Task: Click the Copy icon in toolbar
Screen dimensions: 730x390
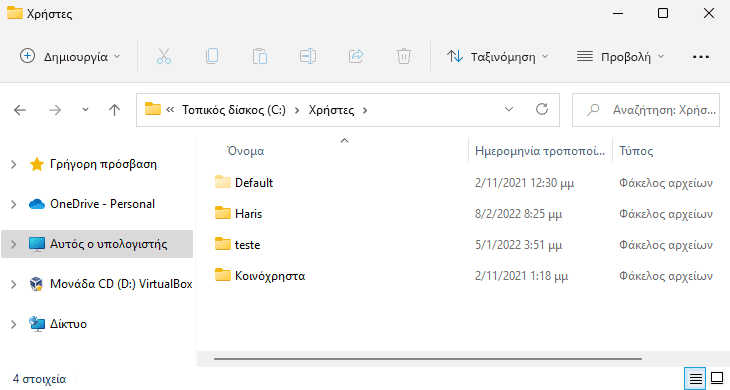Action: [212, 56]
